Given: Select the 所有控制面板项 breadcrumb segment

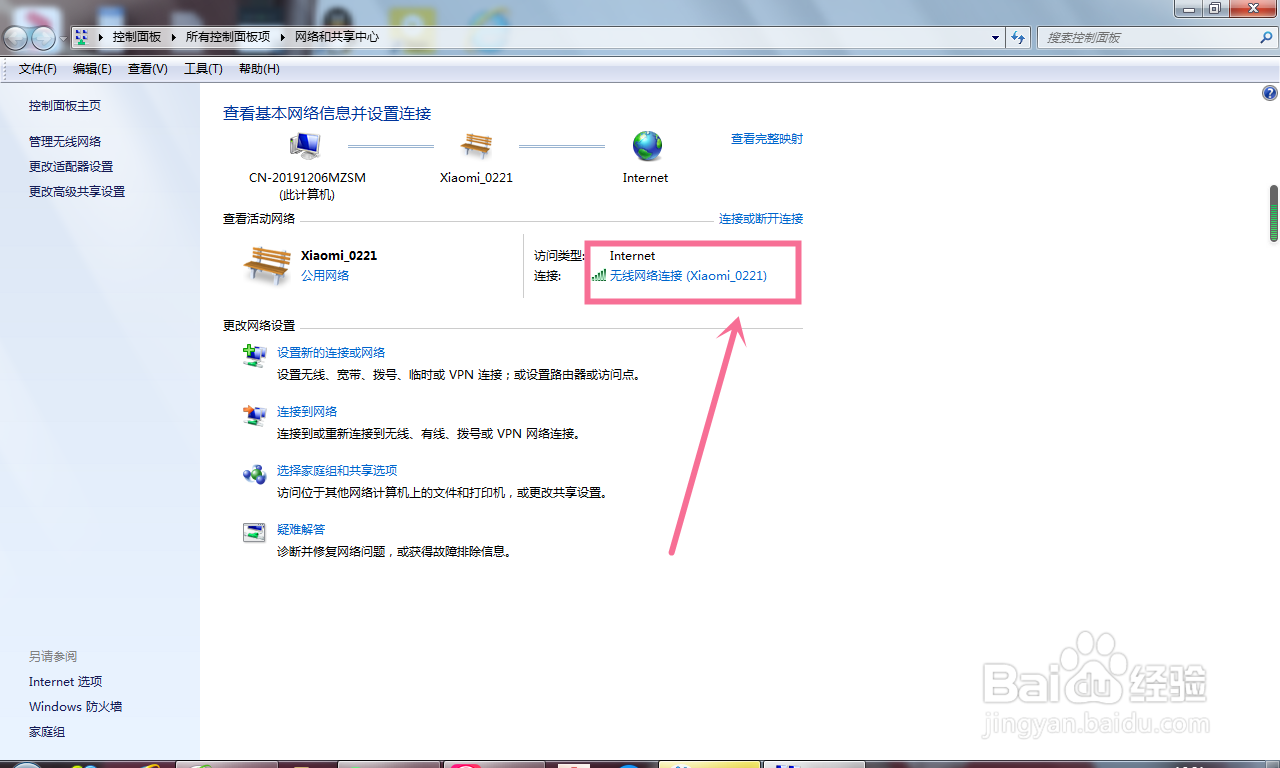Looking at the screenshot, I should coord(228,37).
